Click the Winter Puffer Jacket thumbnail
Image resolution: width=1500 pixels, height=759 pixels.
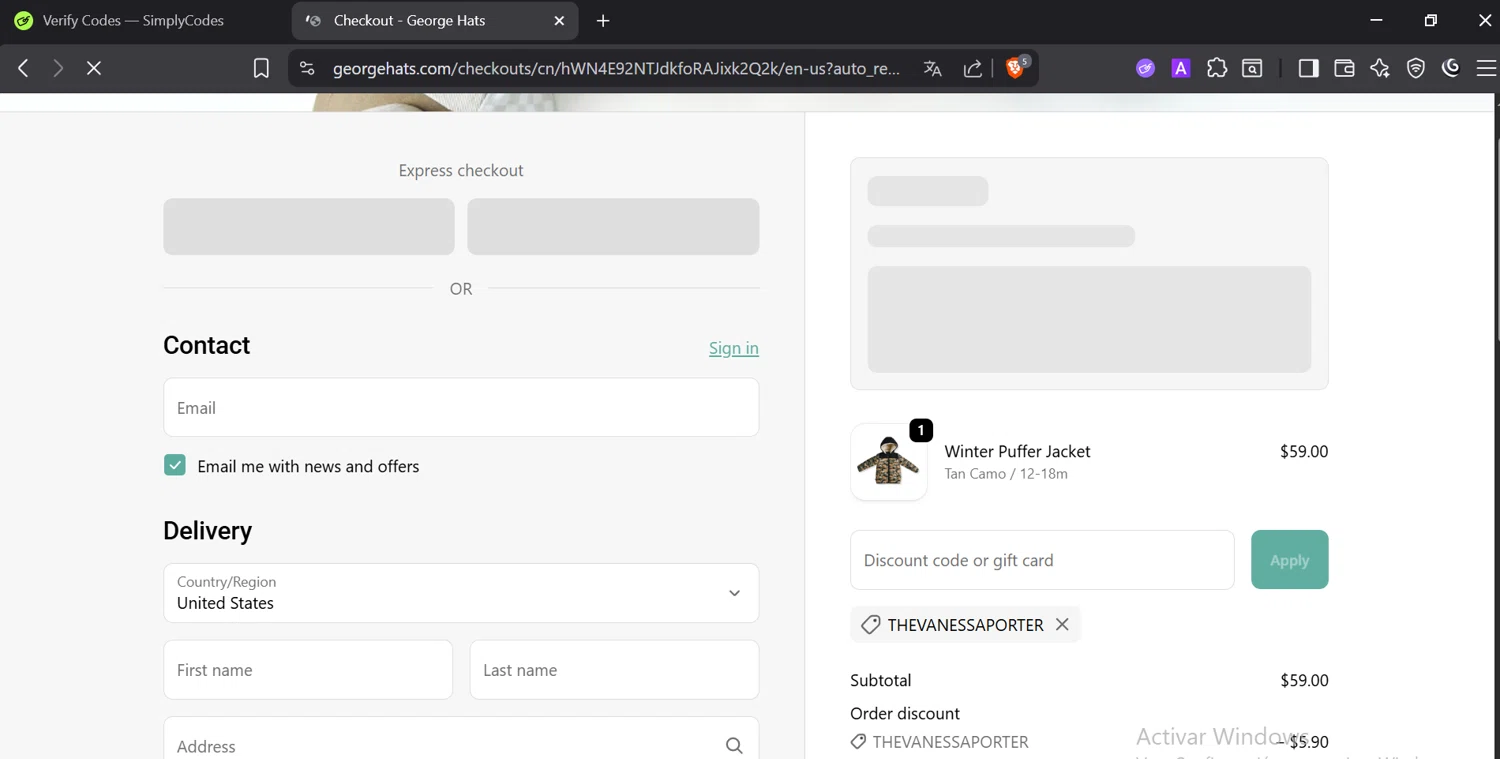tap(888, 462)
